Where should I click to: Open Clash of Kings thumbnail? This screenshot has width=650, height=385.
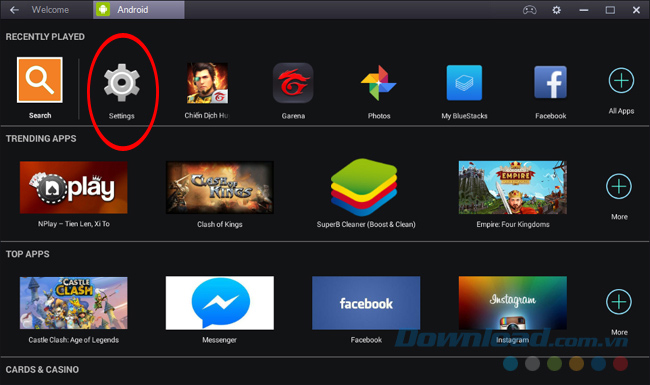coord(220,187)
